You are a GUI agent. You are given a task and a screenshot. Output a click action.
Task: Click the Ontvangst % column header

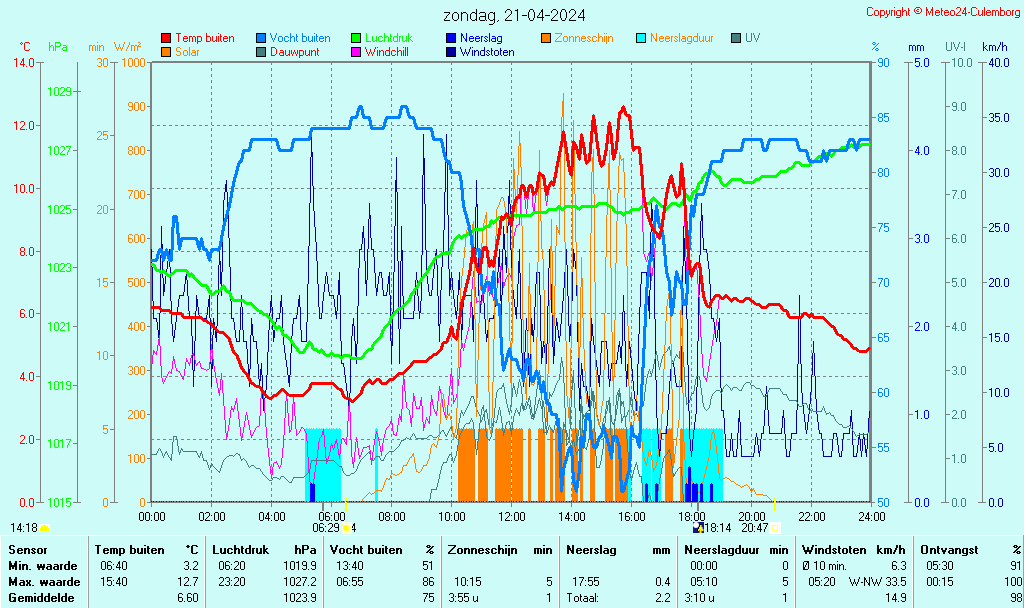tap(971, 550)
